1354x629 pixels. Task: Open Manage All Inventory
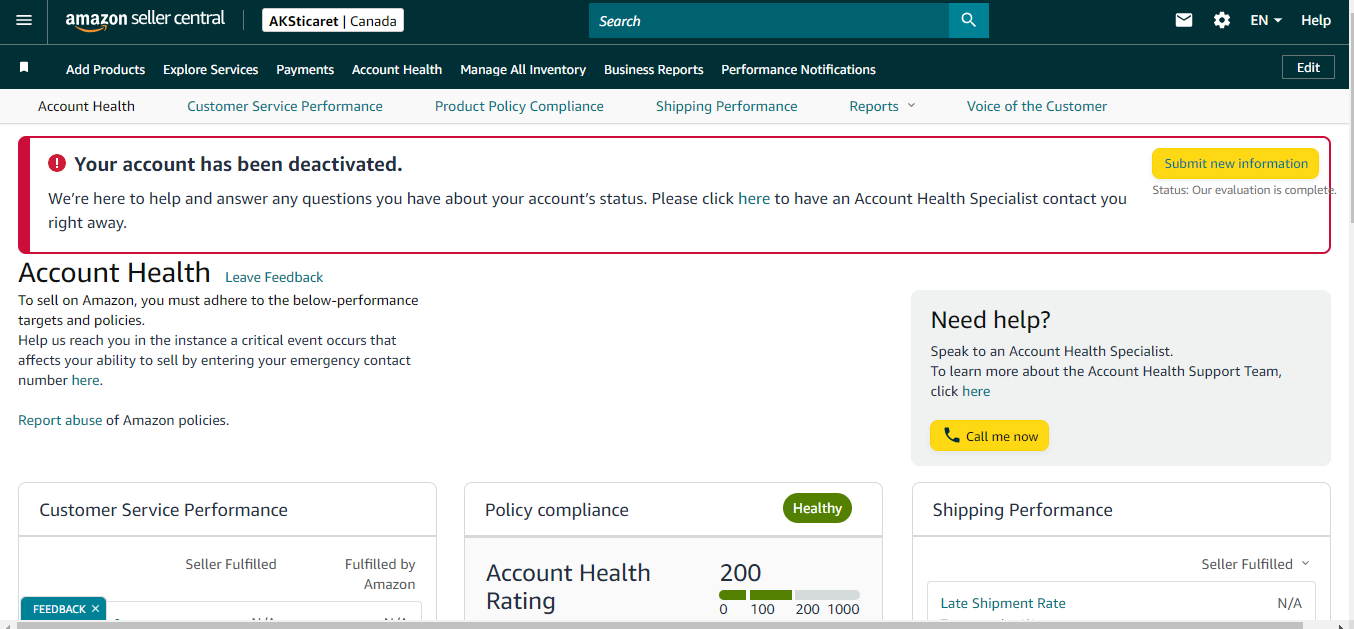pos(523,69)
